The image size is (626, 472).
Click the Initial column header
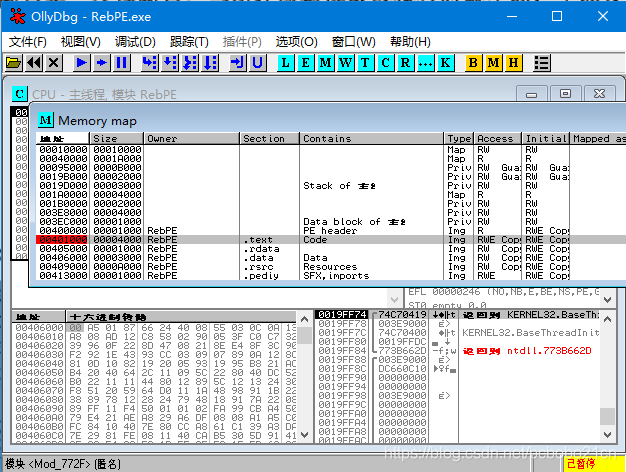[x=545, y=139]
